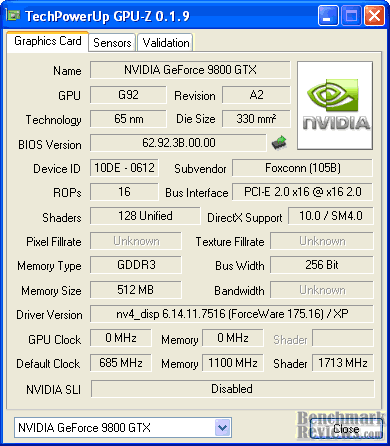The width and height of the screenshot is (390, 446).
Task: Click the GPU Clock value 0 MHz
Action: (121, 338)
